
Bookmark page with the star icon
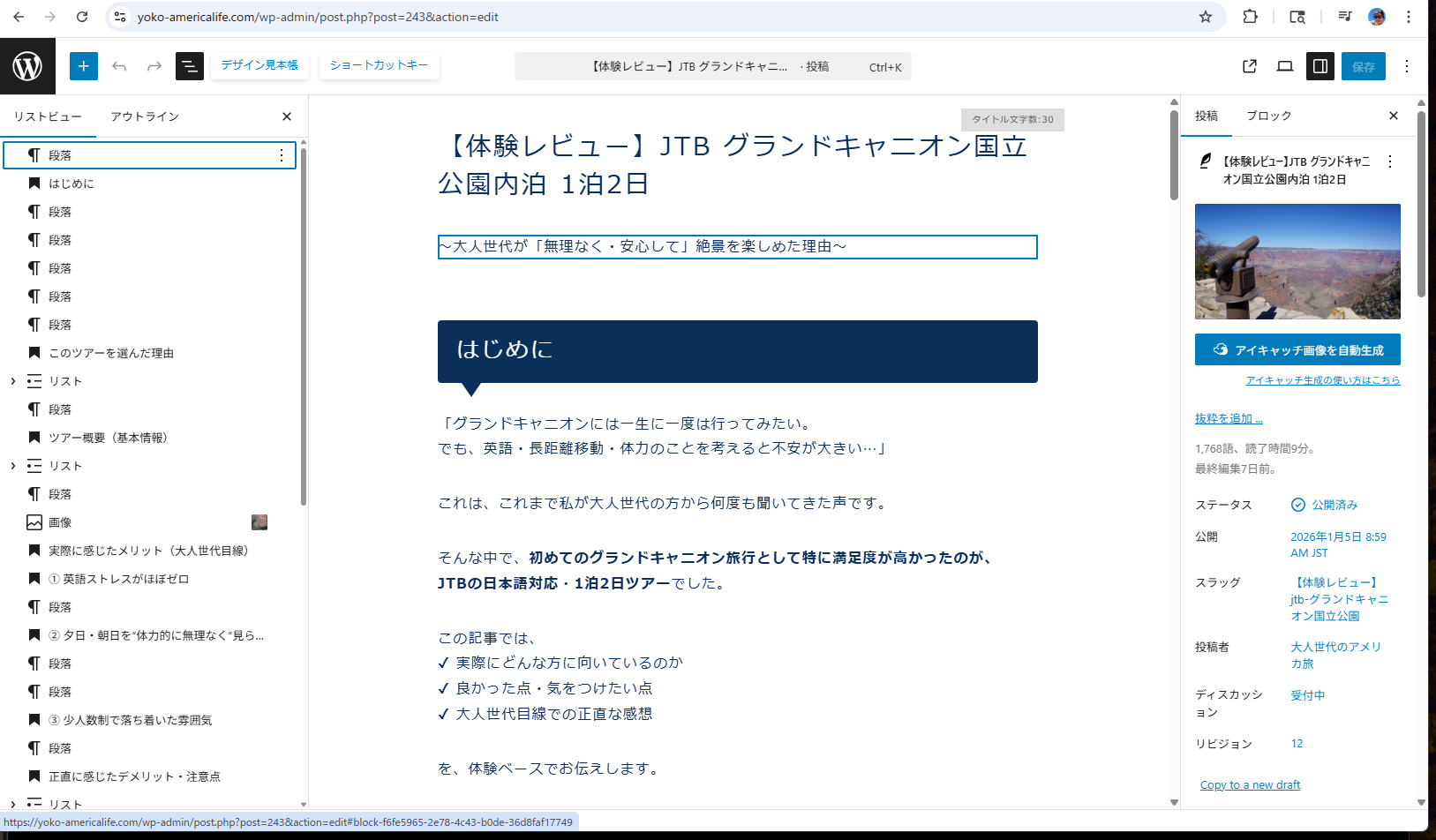[x=1206, y=17]
